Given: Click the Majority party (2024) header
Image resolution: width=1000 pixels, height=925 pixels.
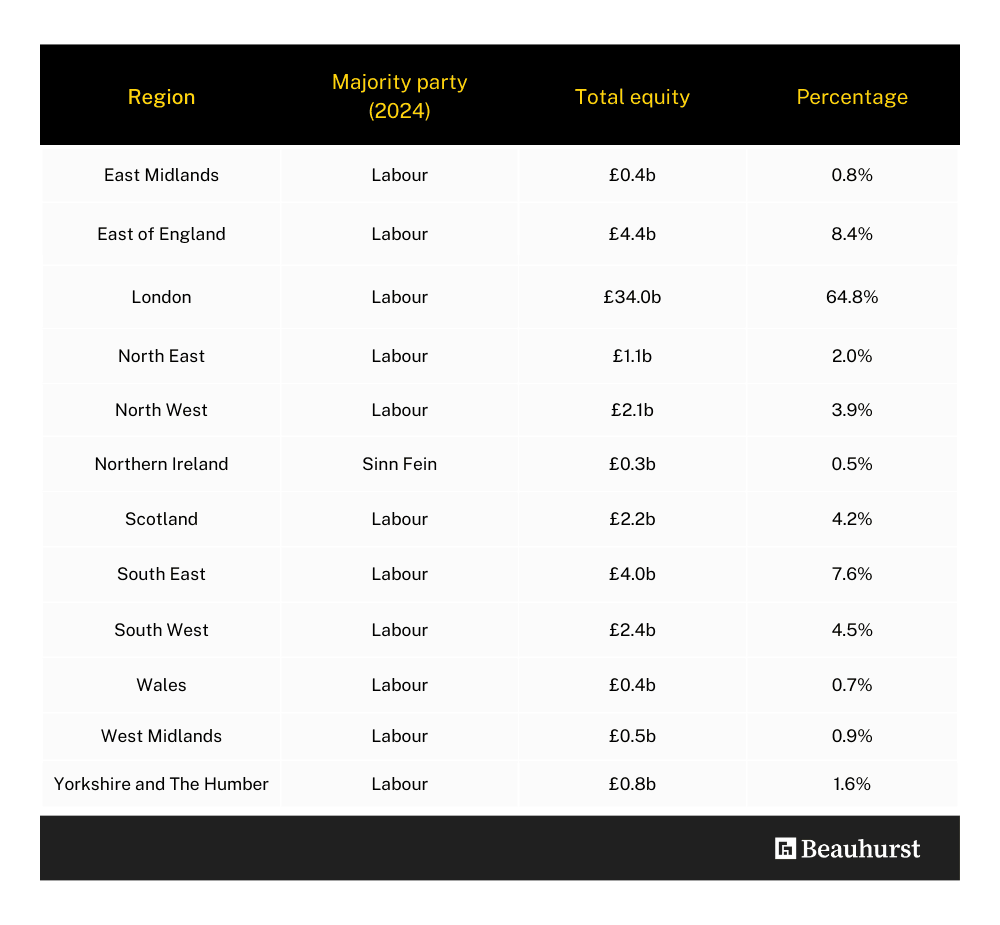Looking at the screenshot, I should tap(400, 96).
